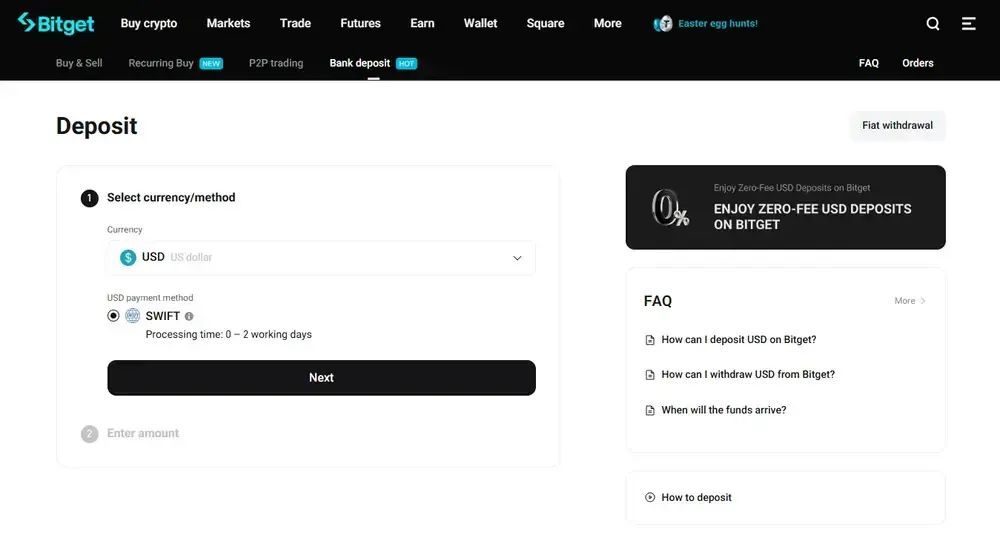The height and width of the screenshot is (543, 1000).
Task: Click the SWIFT info icon
Action: [x=190, y=316]
